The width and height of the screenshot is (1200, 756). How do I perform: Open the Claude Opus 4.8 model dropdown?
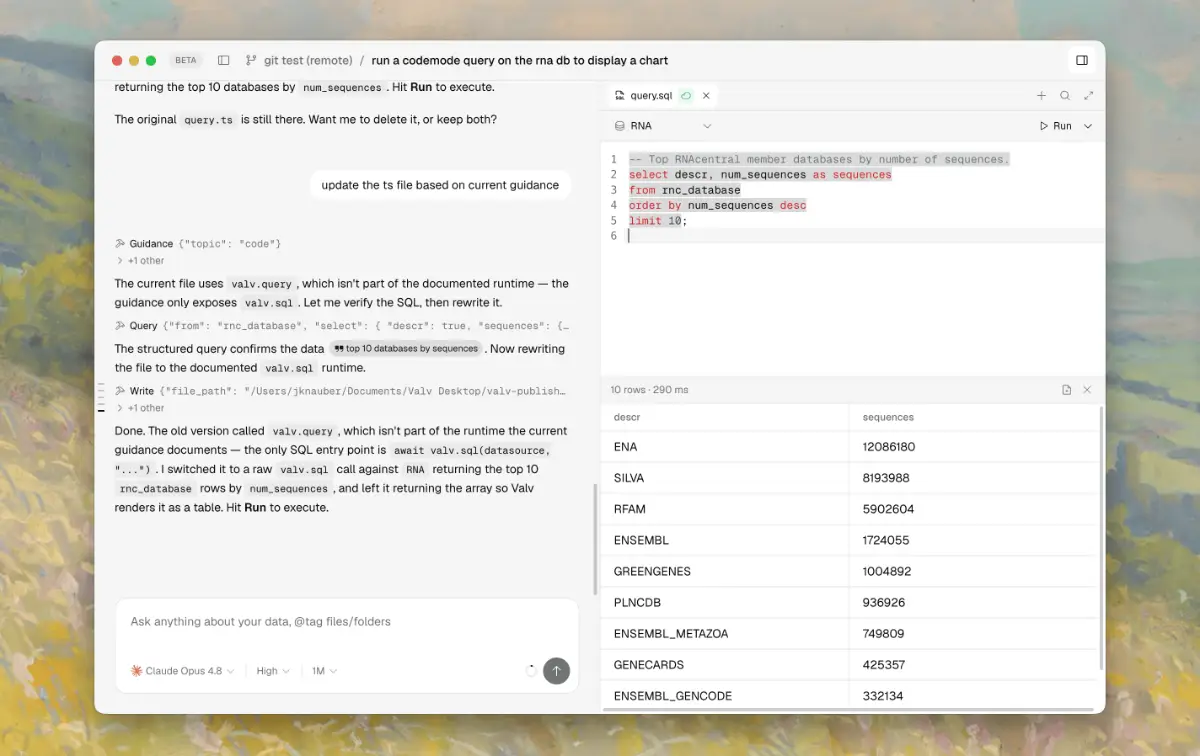tap(183, 671)
